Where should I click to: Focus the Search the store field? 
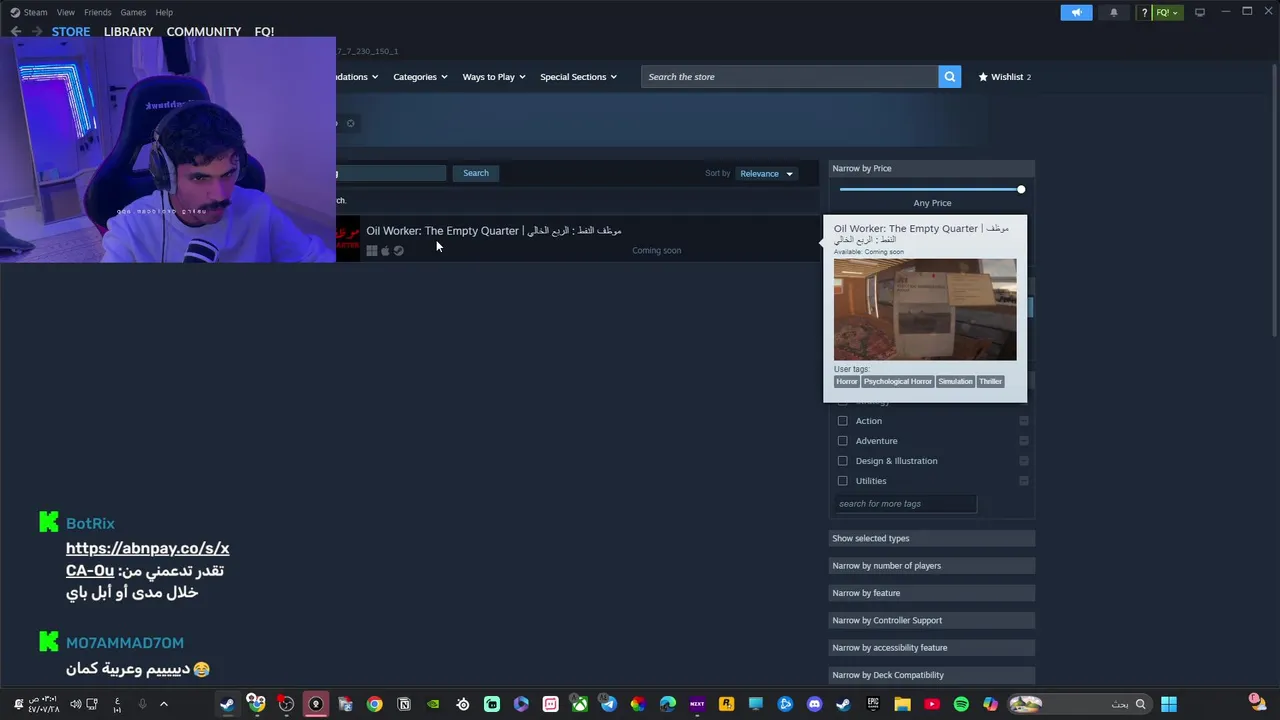790,77
